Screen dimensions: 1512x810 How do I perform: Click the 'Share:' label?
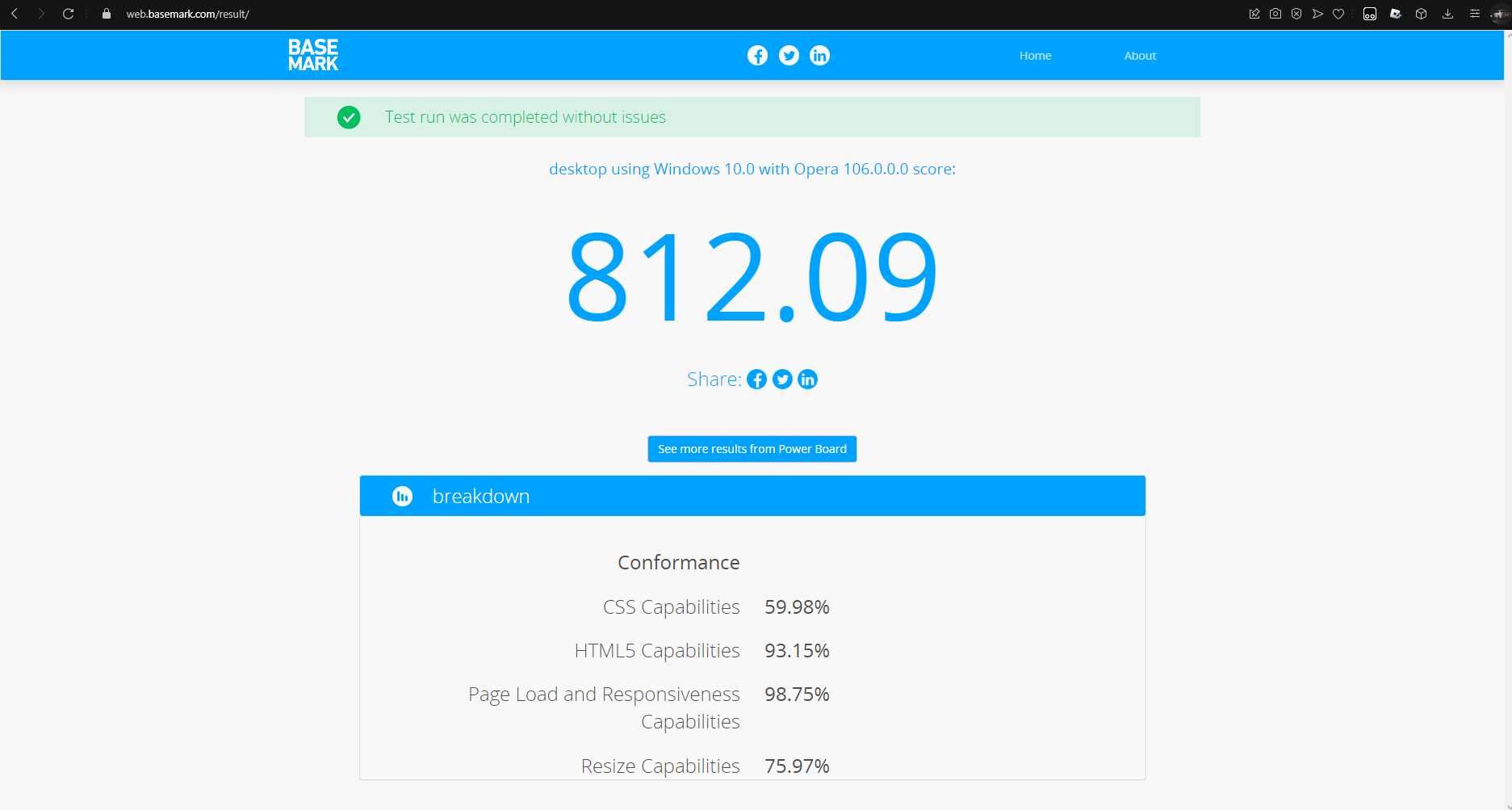tap(714, 380)
